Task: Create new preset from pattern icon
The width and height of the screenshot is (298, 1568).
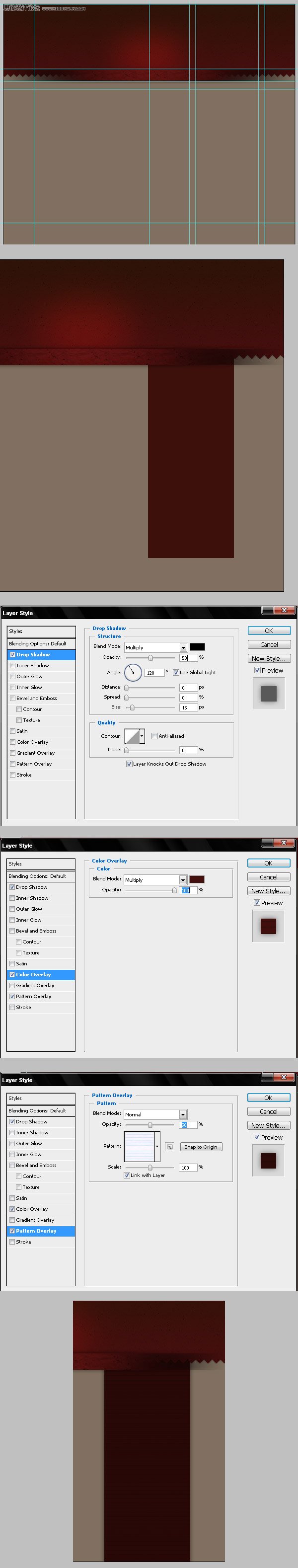Action: pos(170,1147)
